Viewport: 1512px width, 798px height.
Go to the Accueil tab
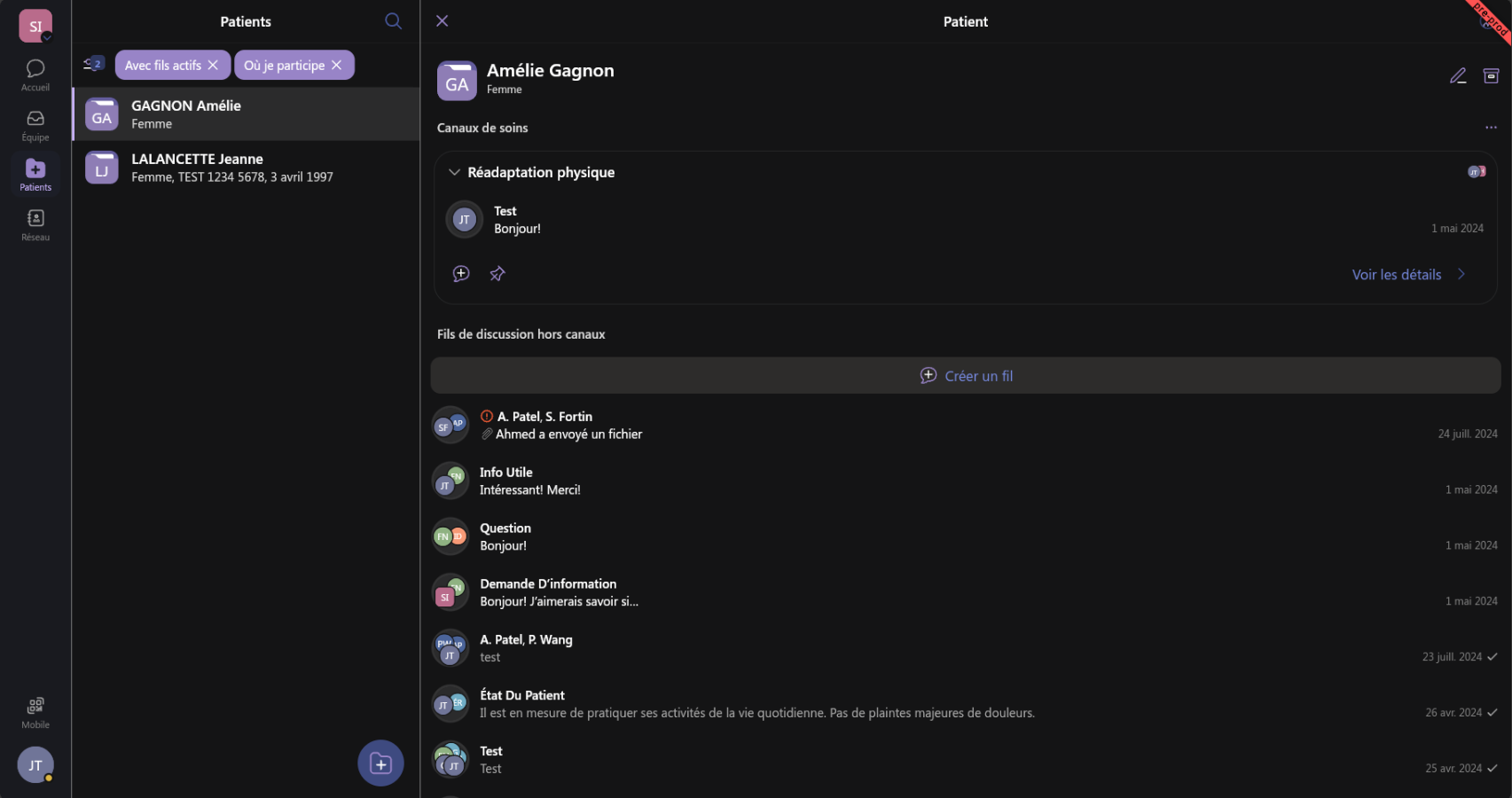[35, 74]
